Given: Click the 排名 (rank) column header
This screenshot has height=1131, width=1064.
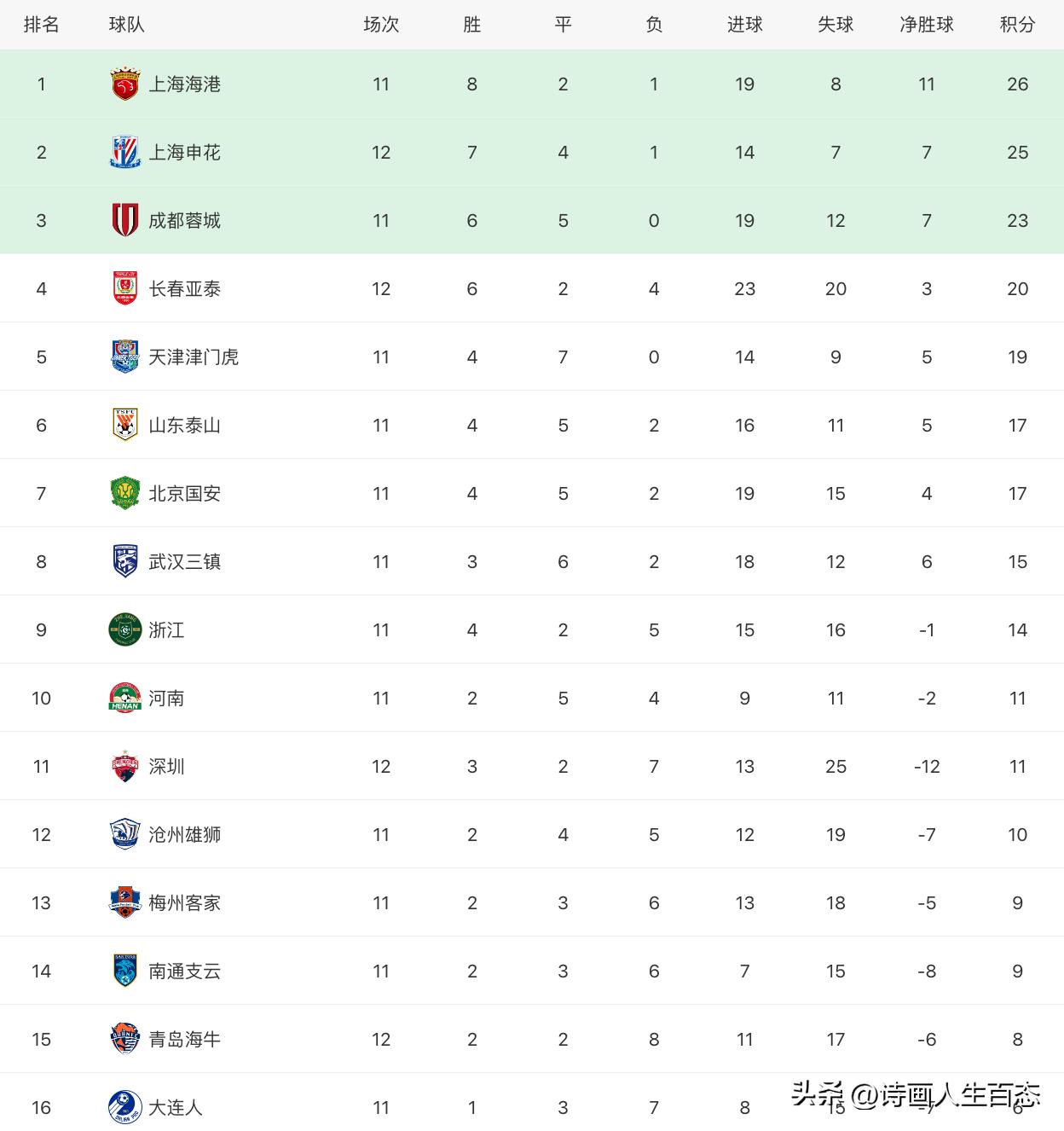Looking at the screenshot, I should point(41,25).
